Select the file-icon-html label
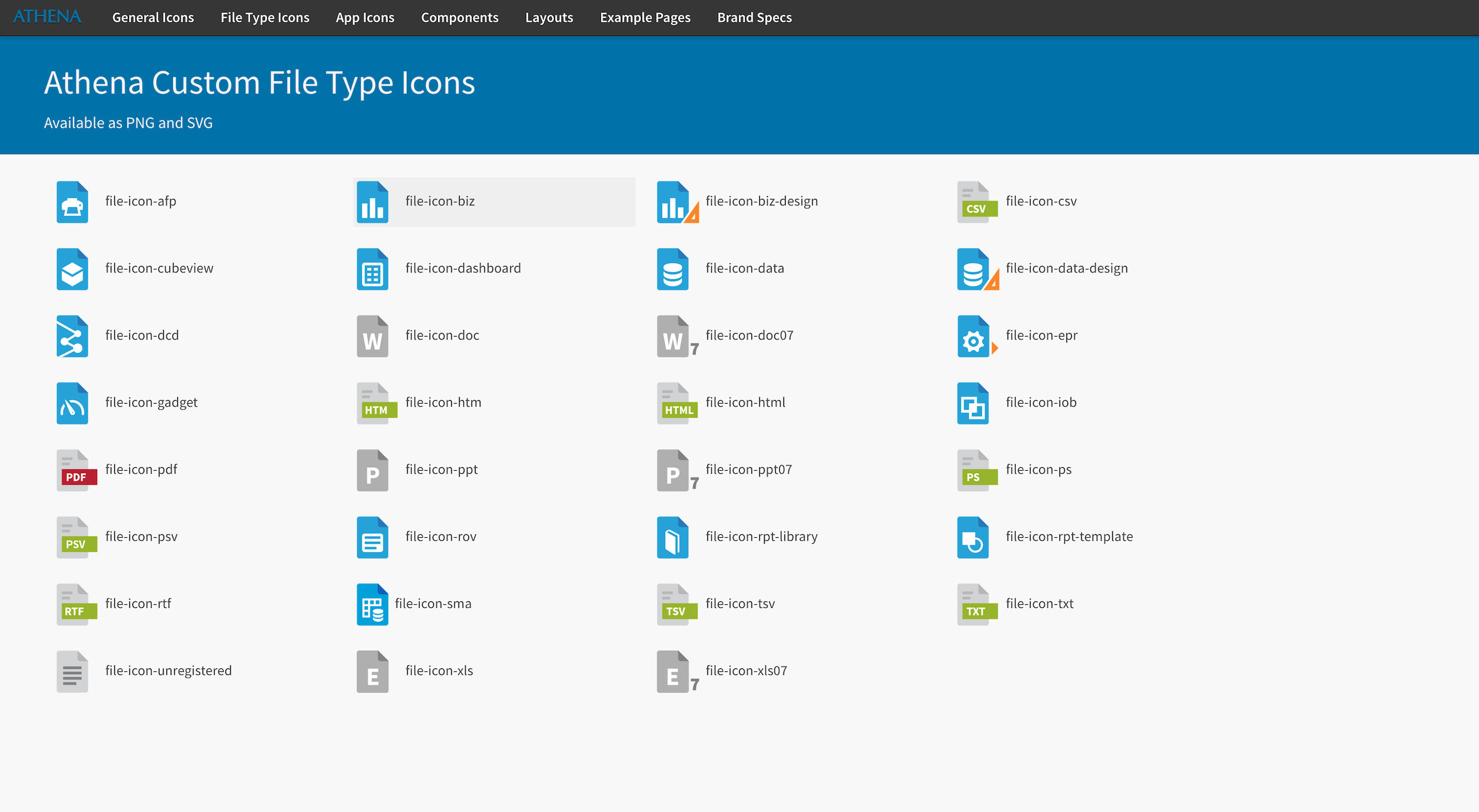 point(745,402)
